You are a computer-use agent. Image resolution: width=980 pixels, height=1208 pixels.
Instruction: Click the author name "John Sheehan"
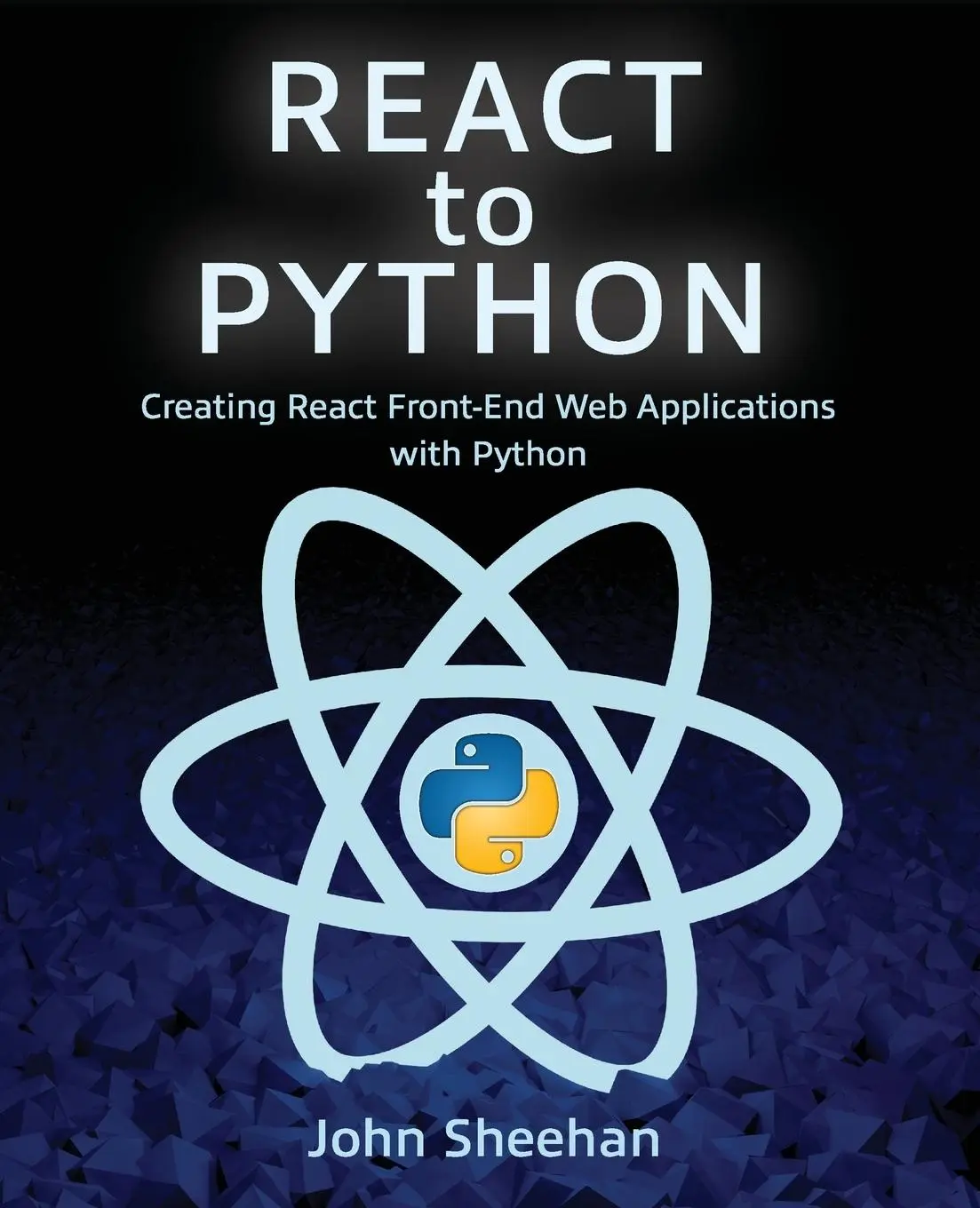pos(484,1140)
